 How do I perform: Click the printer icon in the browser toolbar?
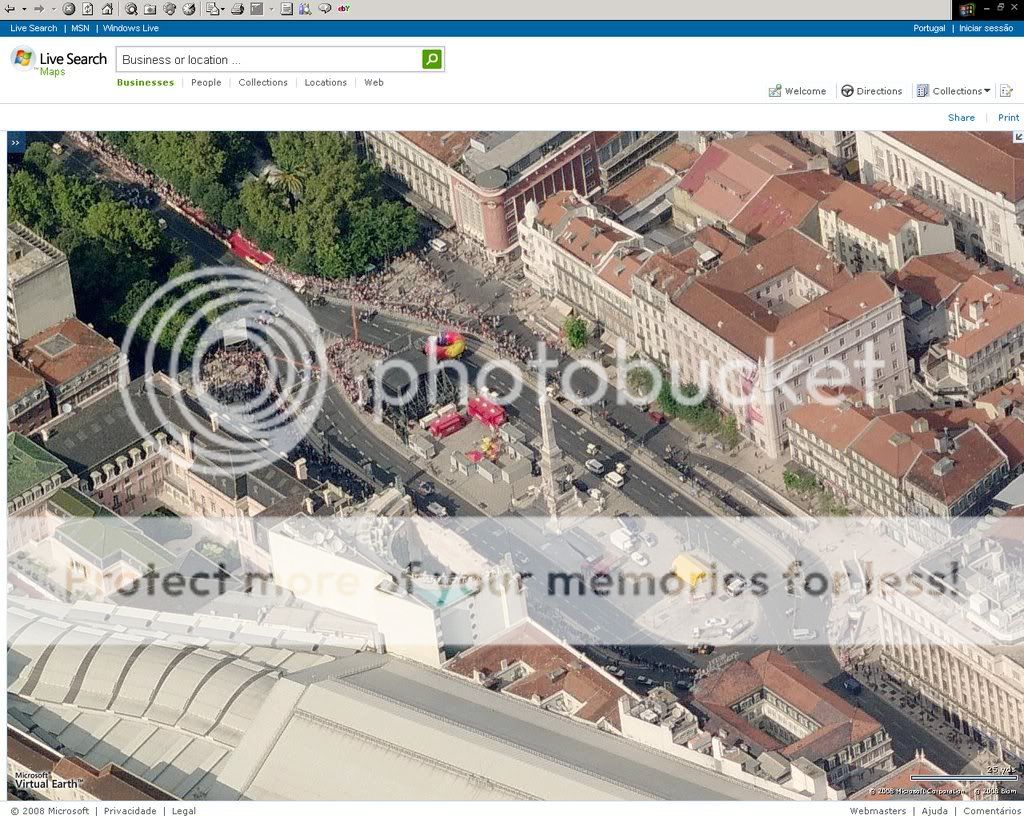tap(238, 9)
